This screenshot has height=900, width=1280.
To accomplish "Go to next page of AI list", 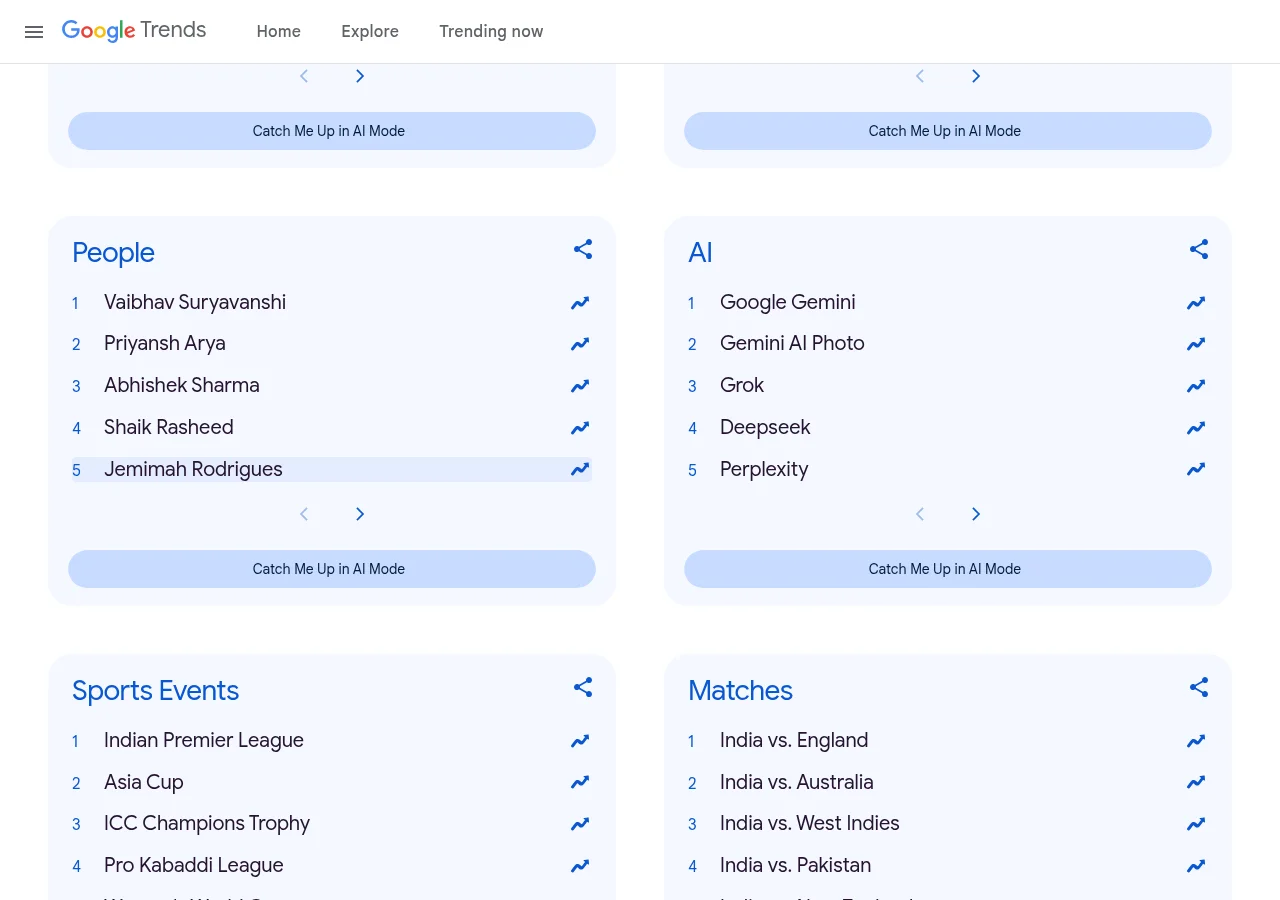I will pyautogui.click(x=976, y=514).
